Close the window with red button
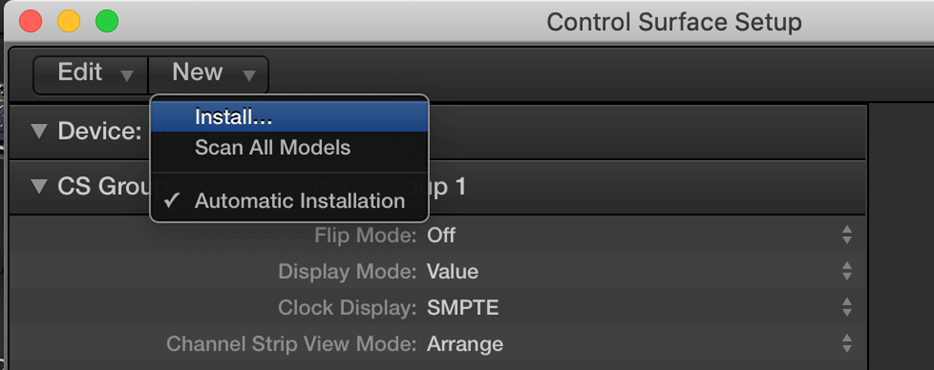Screen dimensions: 934x370 [31, 21]
